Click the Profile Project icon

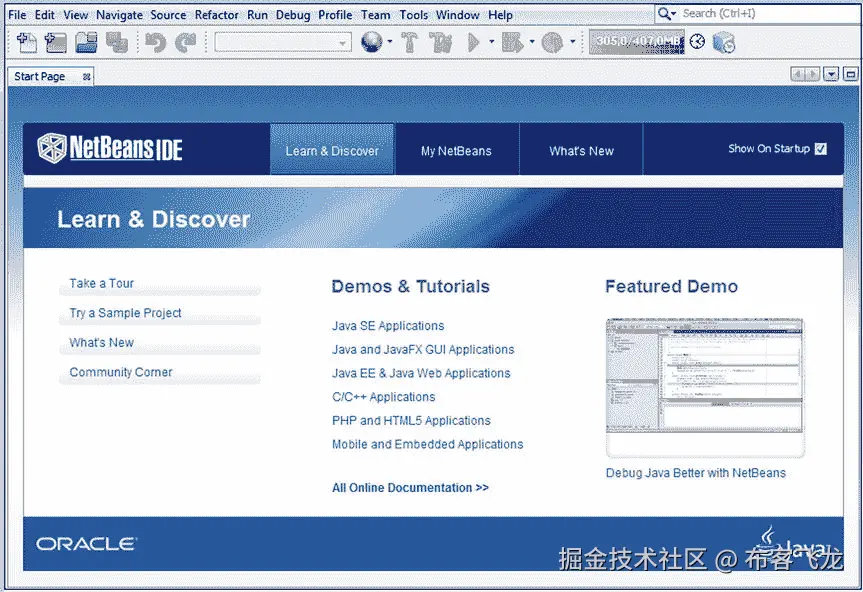[x=552, y=42]
